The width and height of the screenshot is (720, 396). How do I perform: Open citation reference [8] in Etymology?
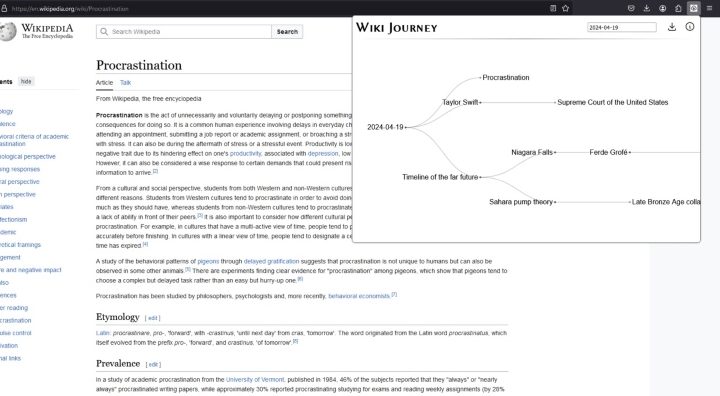pyautogui.click(x=295, y=341)
